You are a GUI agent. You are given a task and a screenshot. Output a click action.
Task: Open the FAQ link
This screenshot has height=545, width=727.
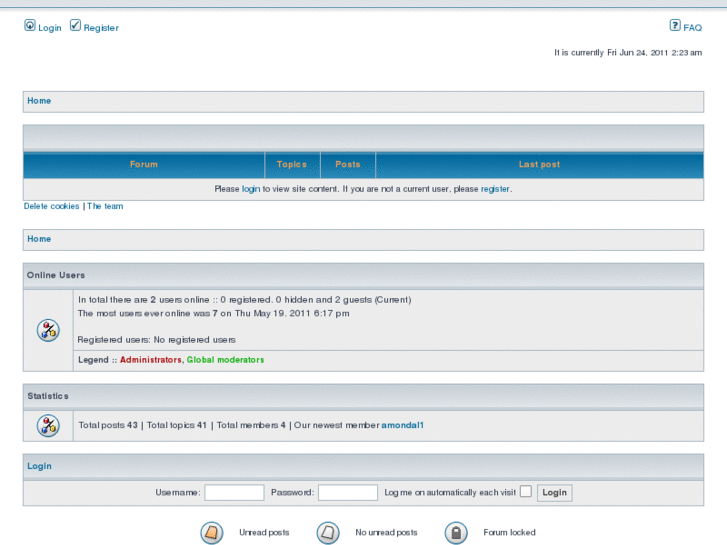pos(692,28)
